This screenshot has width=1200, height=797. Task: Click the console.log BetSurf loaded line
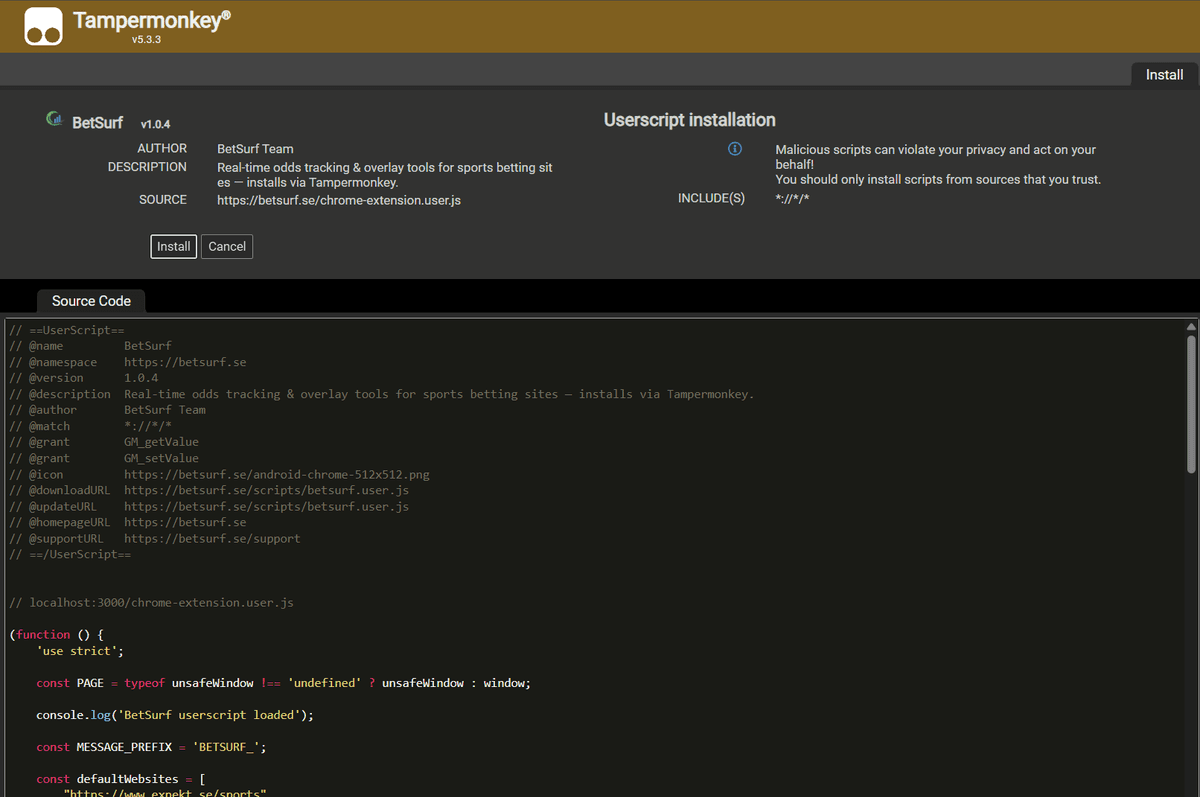175,715
